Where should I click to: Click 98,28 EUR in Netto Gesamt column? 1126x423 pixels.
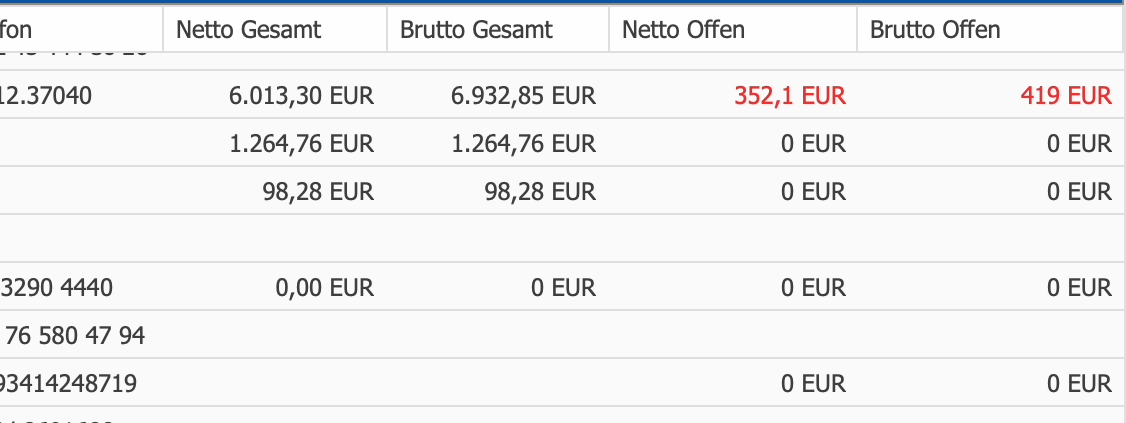(318, 191)
